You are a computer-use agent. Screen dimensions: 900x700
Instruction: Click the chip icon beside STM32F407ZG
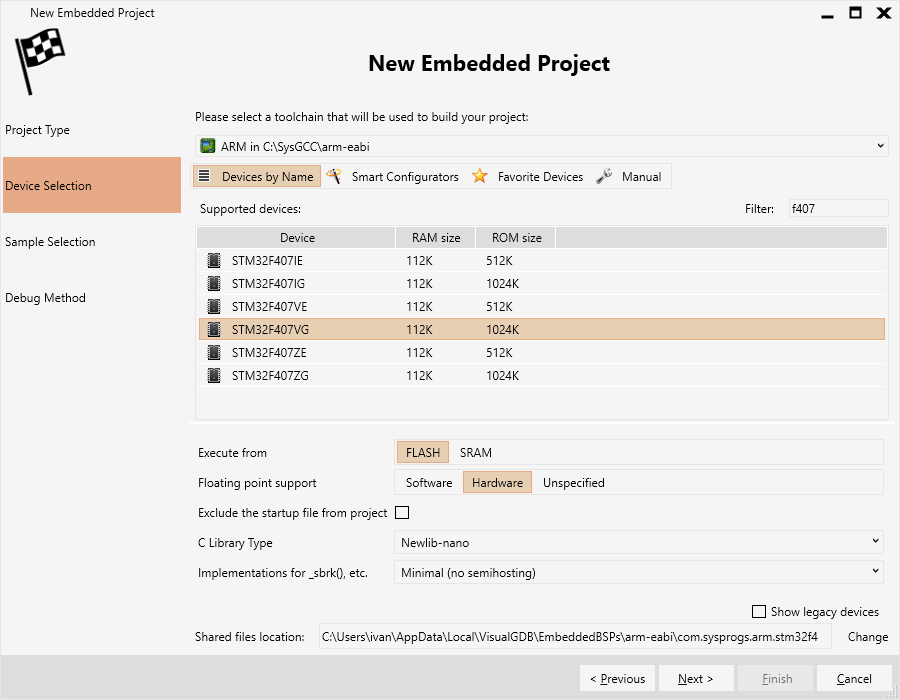tap(214, 375)
